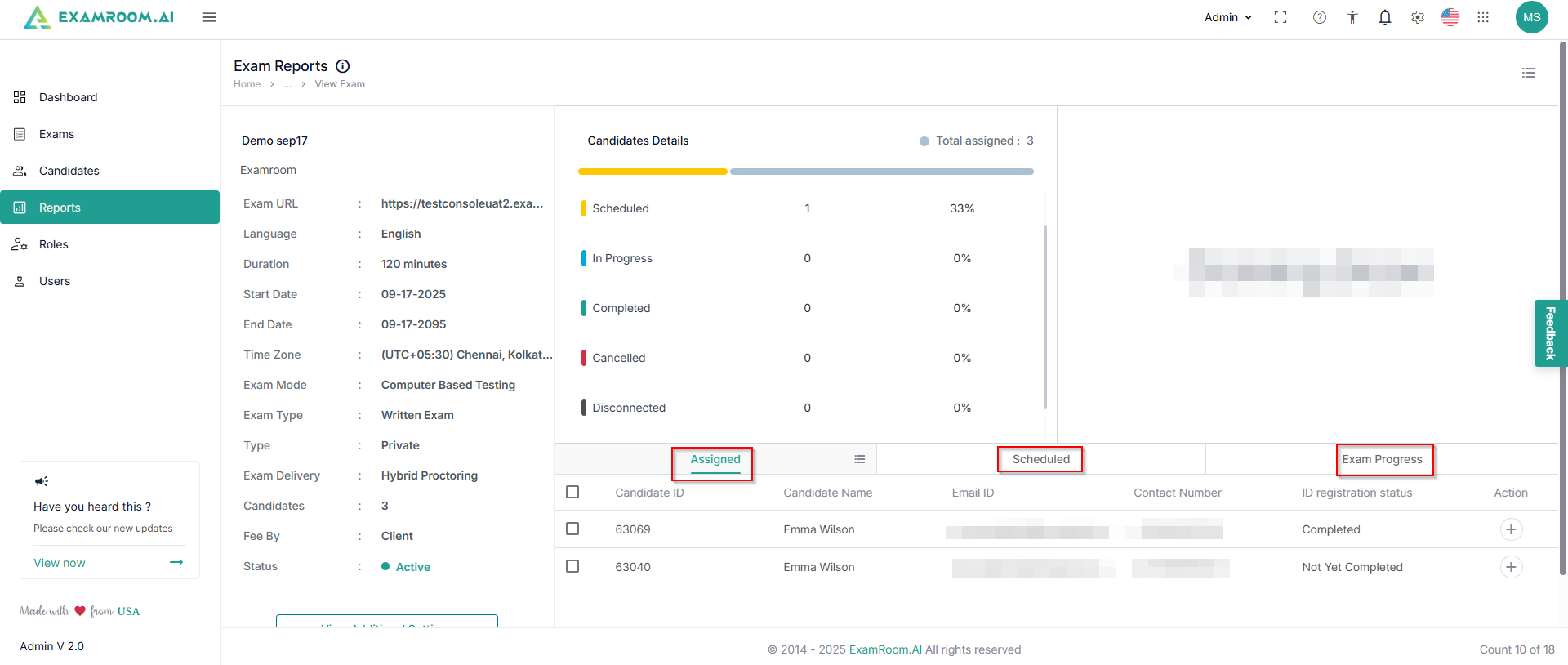Open the apps grid icon
The height and width of the screenshot is (665, 1568).
click(x=1483, y=17)
